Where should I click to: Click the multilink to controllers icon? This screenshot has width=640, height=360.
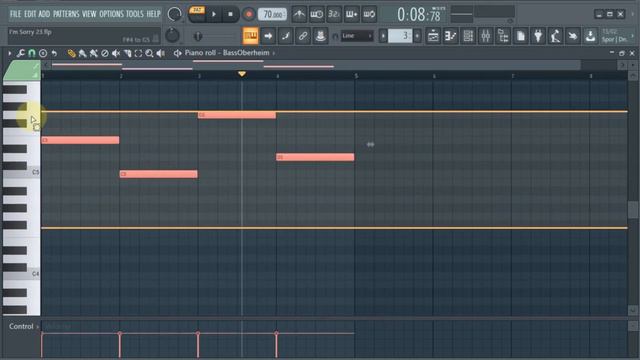click(x=320, y=36)
